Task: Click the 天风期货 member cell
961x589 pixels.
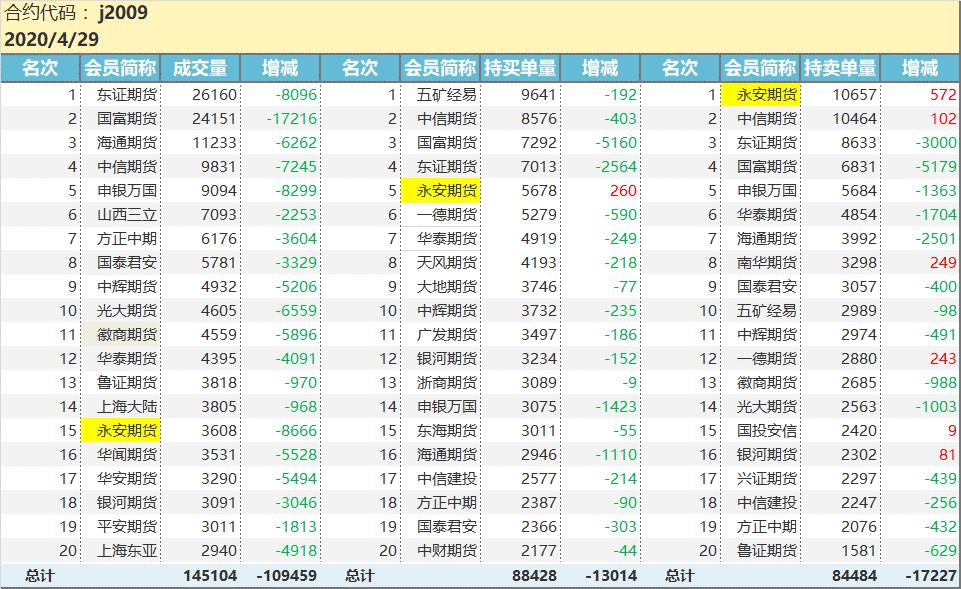Action: click(x=440, y=263)
